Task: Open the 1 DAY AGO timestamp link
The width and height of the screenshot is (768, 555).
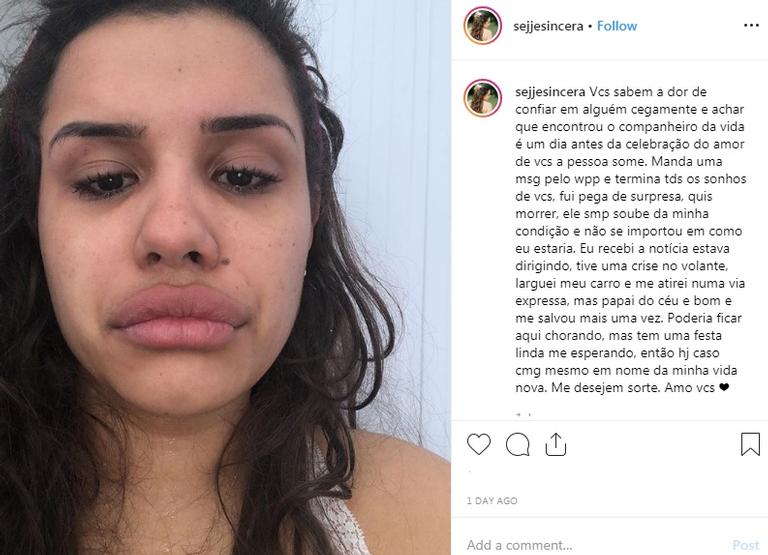Action: pos(492,501)
